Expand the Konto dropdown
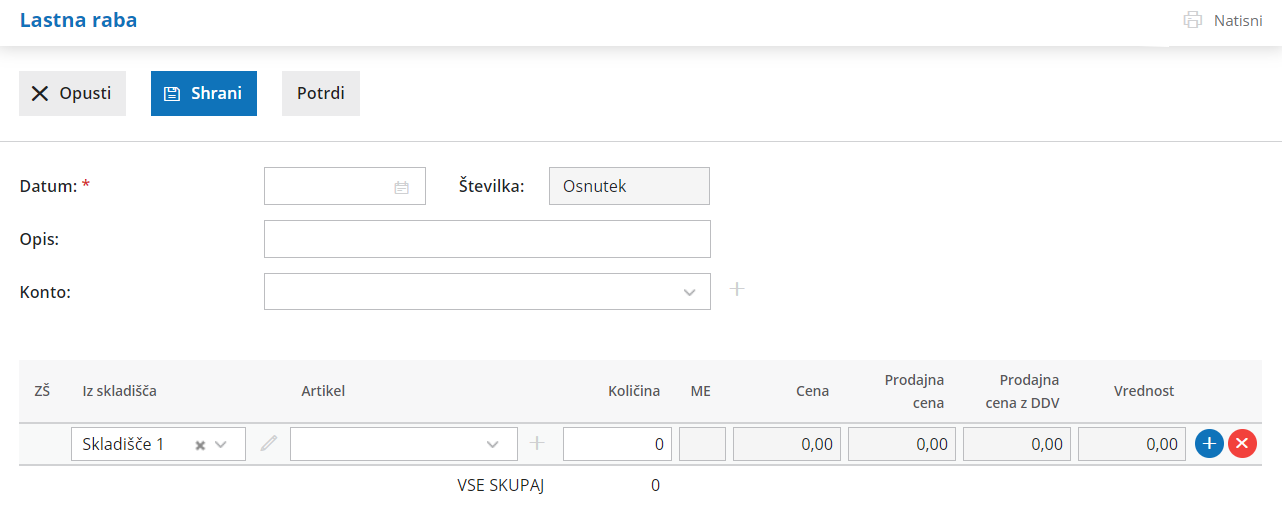Image resolution: width=1282 pixels, height=507 pixels. (689, 292)
